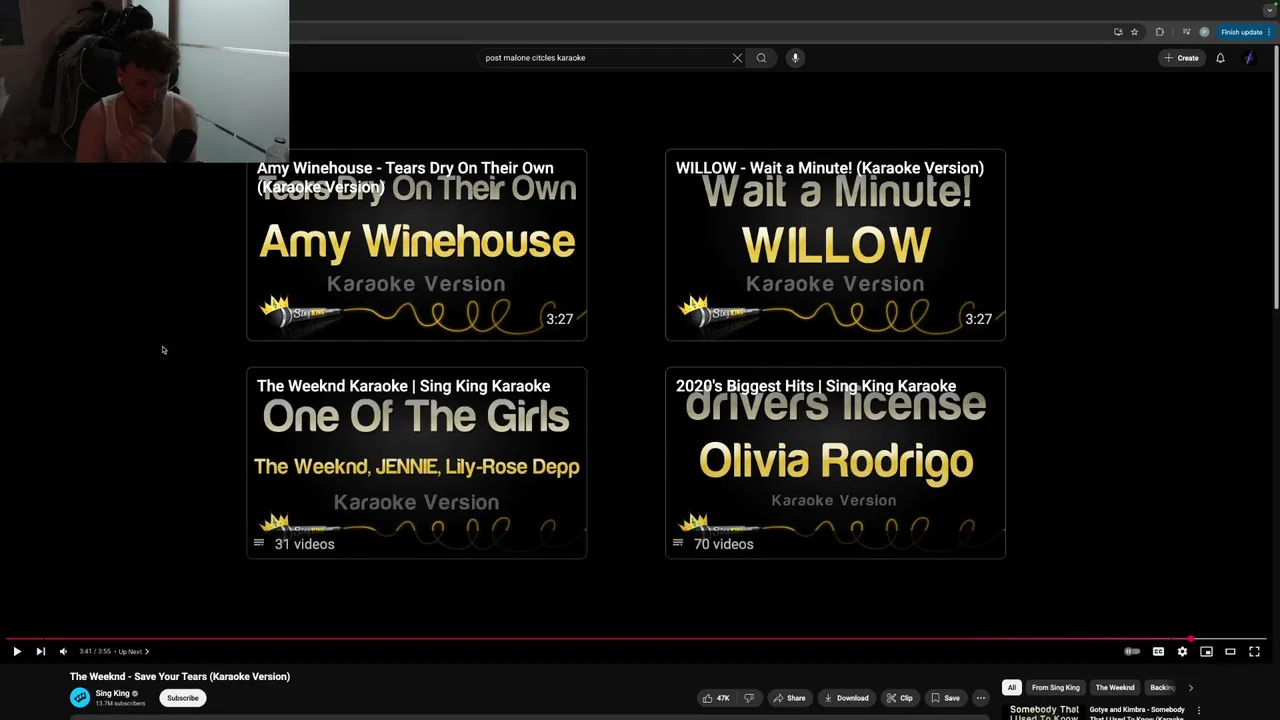The width and height of the screenshot is (1280, 720).
Task: Install app icon in address bar
Action: click(x=1118, y=32)
